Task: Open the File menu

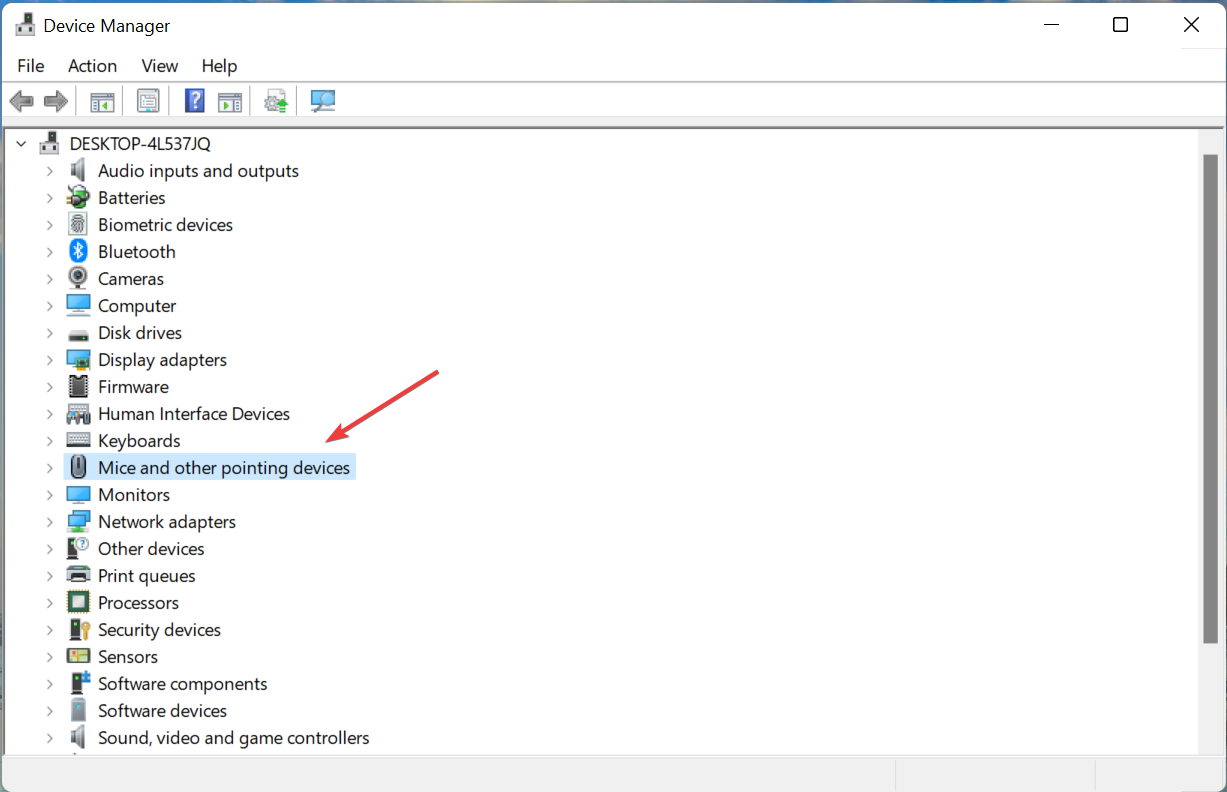Action: [x=30, y=66]
